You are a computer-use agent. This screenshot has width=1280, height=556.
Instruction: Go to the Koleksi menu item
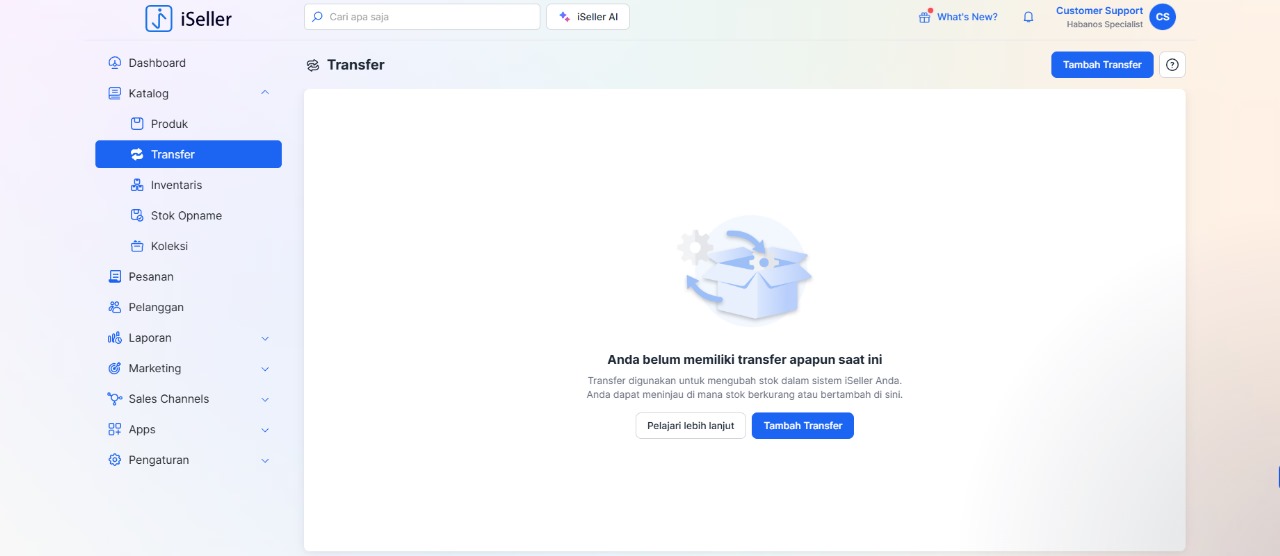click(x=169, y=246)
